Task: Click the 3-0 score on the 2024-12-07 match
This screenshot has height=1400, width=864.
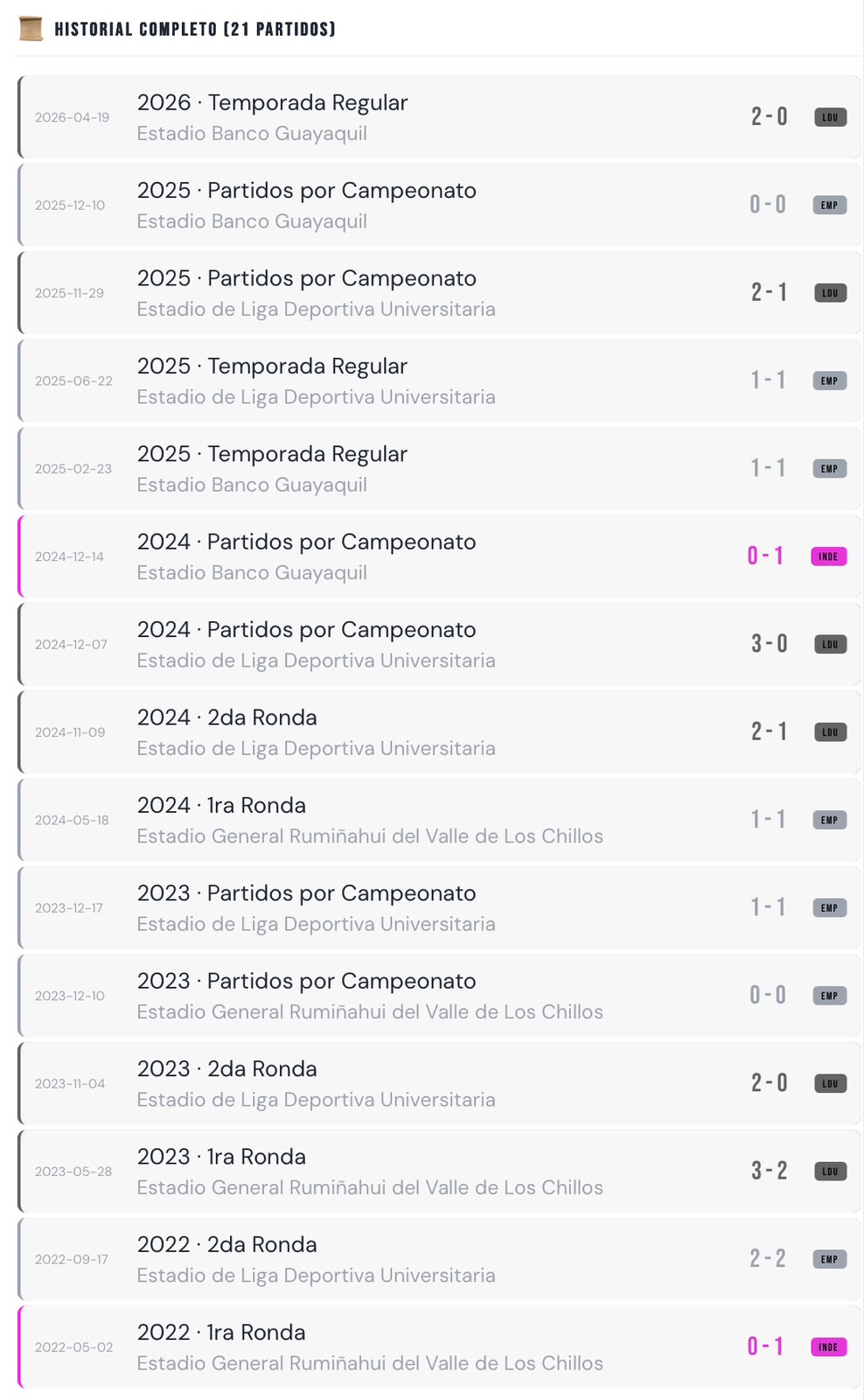Action: [770, 644]
